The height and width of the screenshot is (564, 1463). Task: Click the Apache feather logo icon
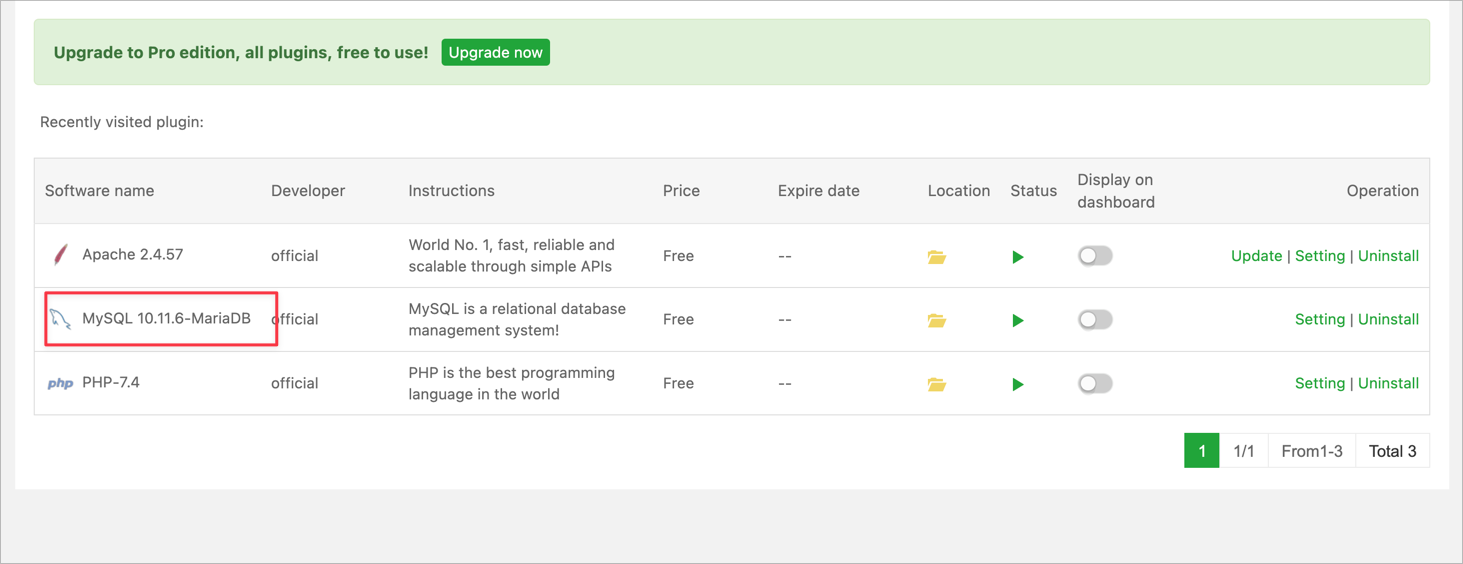click(x=61, y=255)
